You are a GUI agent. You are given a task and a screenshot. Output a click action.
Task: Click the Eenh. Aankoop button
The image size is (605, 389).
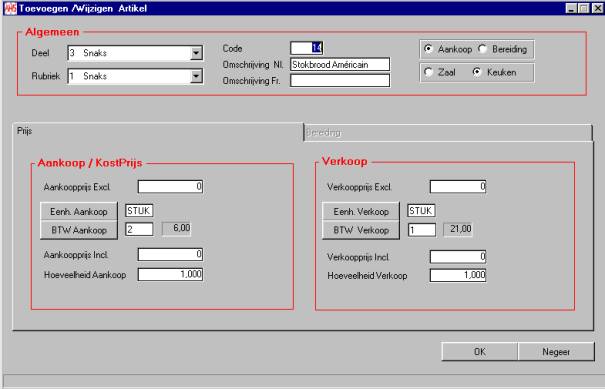pyautogui.click(x=79, y=211)
